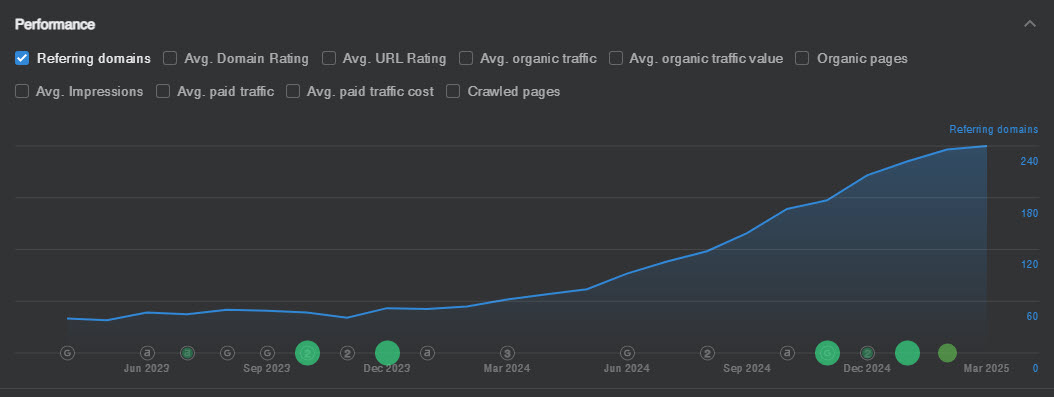Enable the Avg. URL Rating checkbox
The width and height of the screenshot is (1054, 397).
(x=329, y=58)
